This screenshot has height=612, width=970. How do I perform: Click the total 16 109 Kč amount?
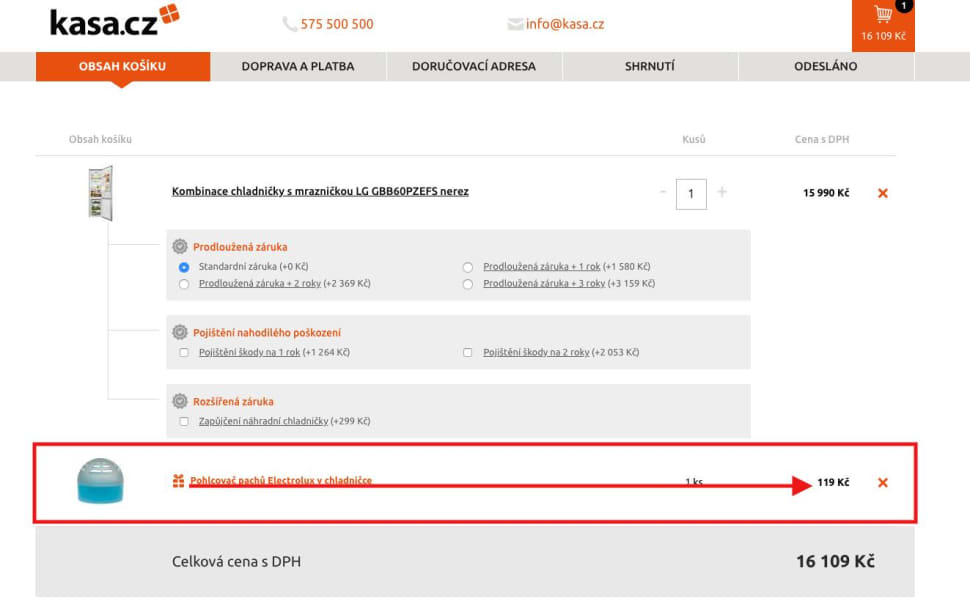(x=835, y=561)
